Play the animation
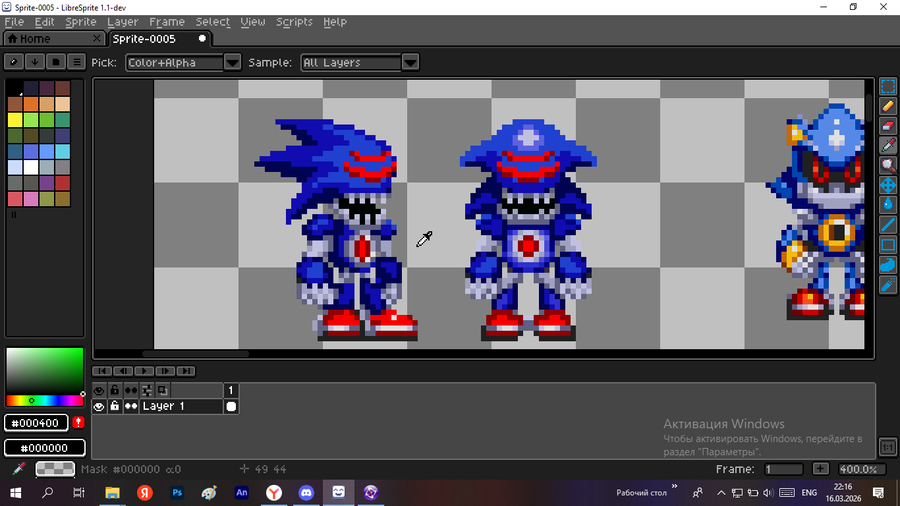 (x=144, y=371)
